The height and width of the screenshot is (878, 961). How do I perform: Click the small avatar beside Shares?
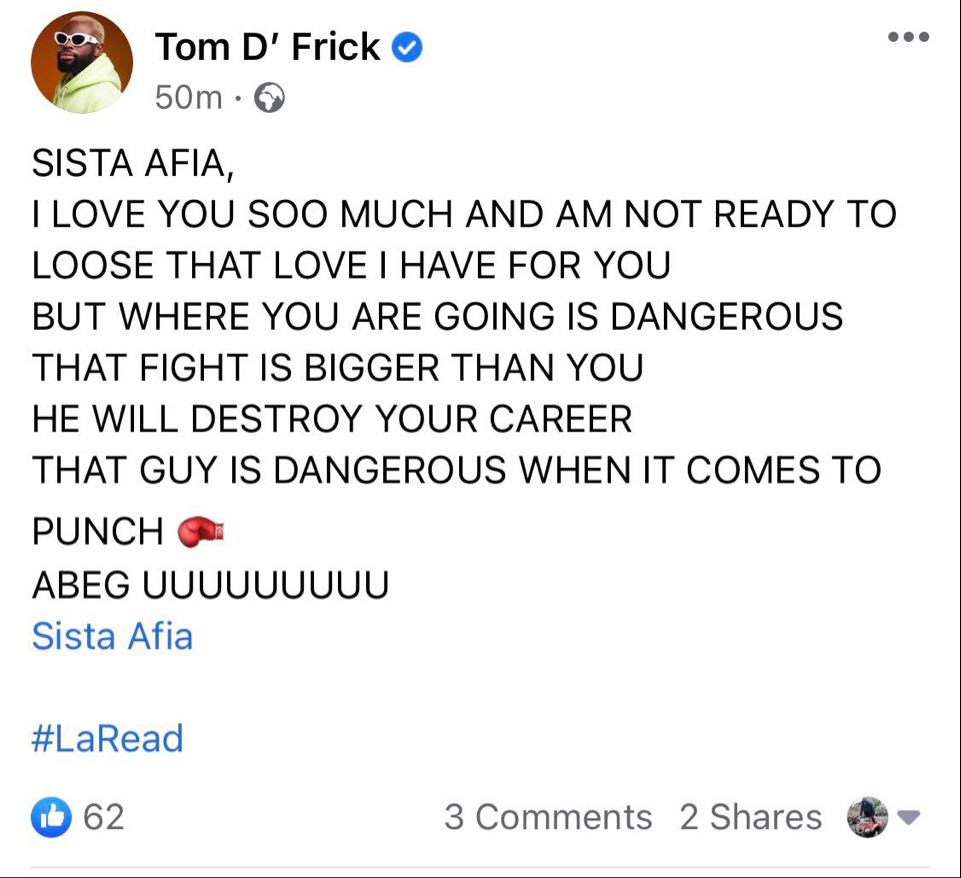tap(865, 817)
